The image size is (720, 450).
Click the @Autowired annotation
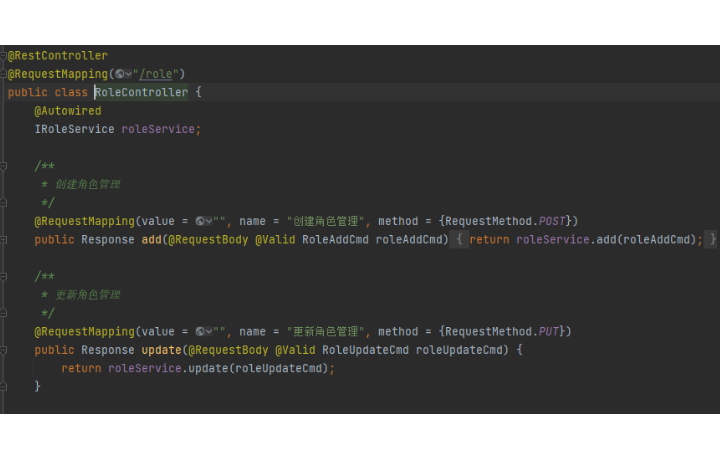point(68,111)
